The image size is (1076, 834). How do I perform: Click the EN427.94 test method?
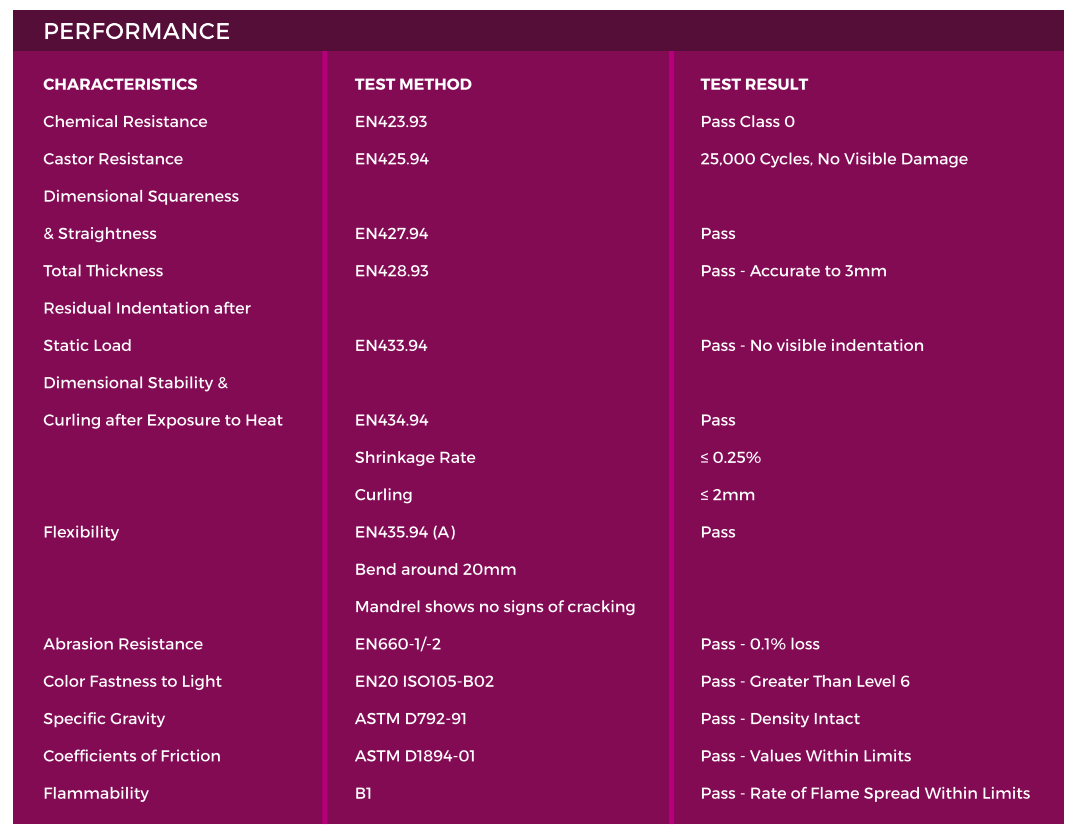tap(391, 233)
